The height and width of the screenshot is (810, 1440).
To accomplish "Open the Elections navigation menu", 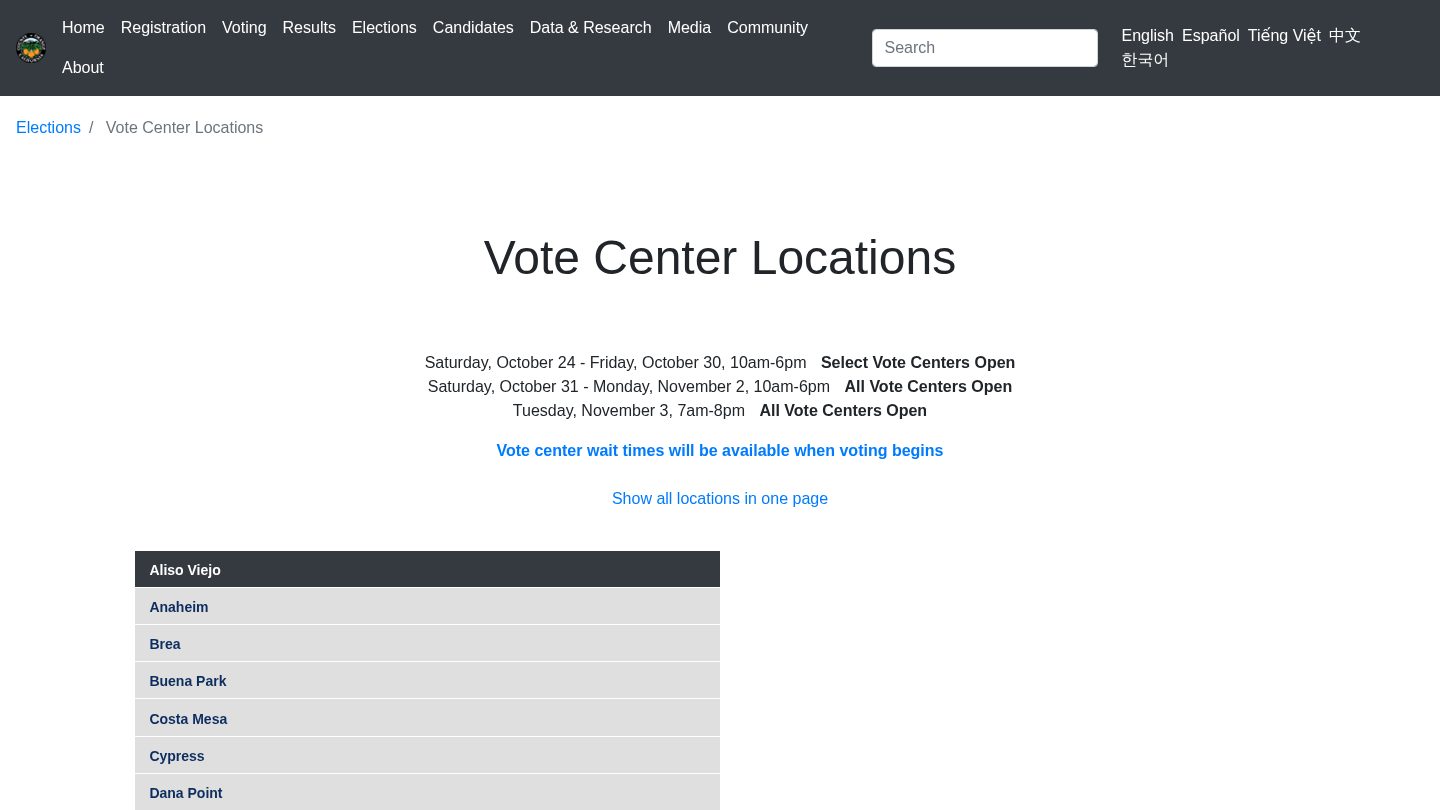I will (384, 28).
